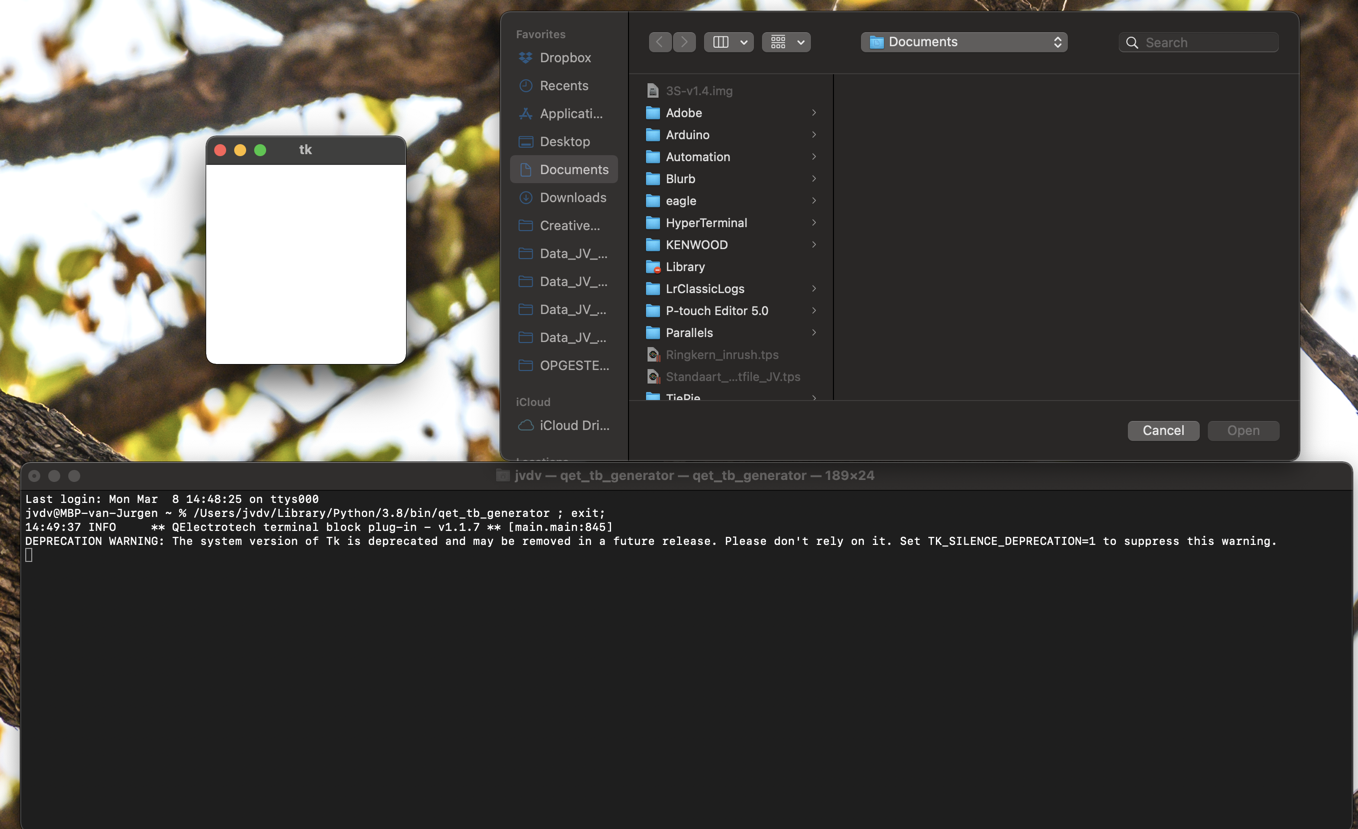The height and width of the screenshot is (829, 1358).
Task: Click the Cancel button
Action: click(x=1163, y=430)
